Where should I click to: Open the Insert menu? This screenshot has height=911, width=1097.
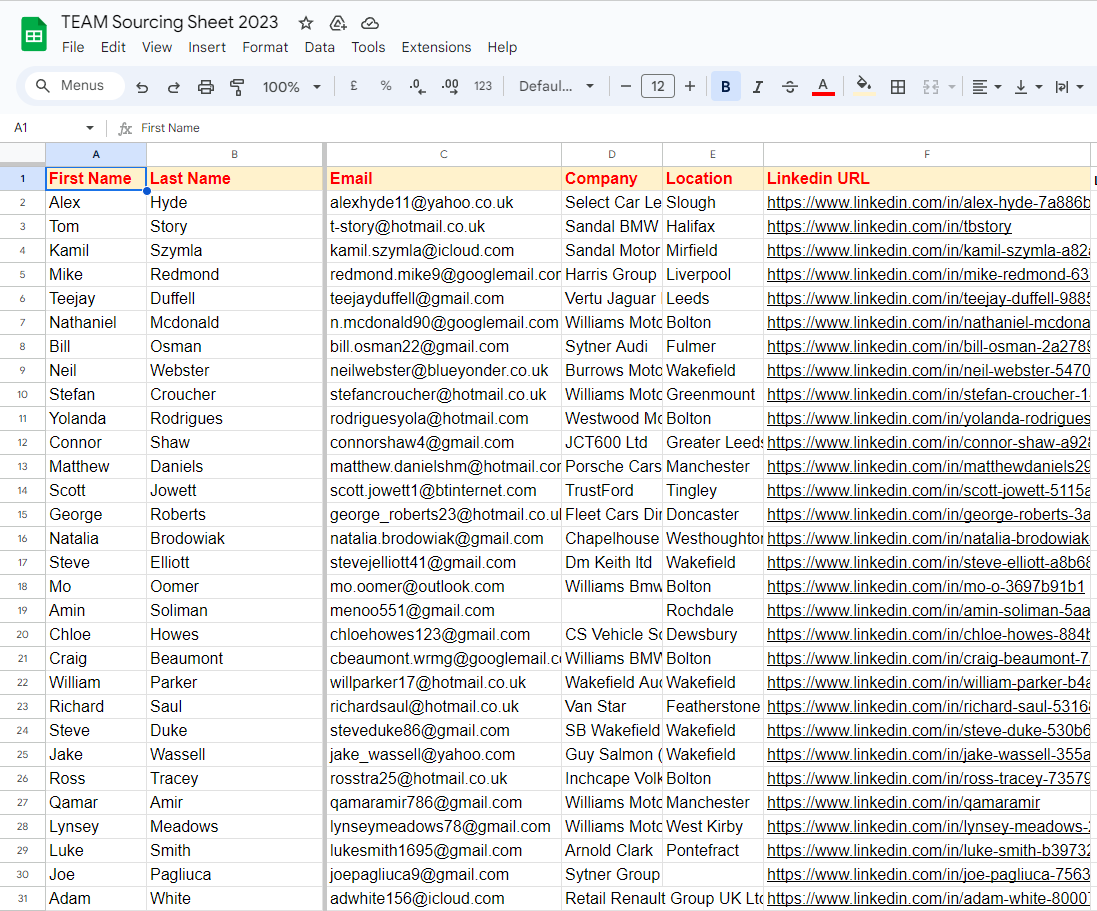206,48
